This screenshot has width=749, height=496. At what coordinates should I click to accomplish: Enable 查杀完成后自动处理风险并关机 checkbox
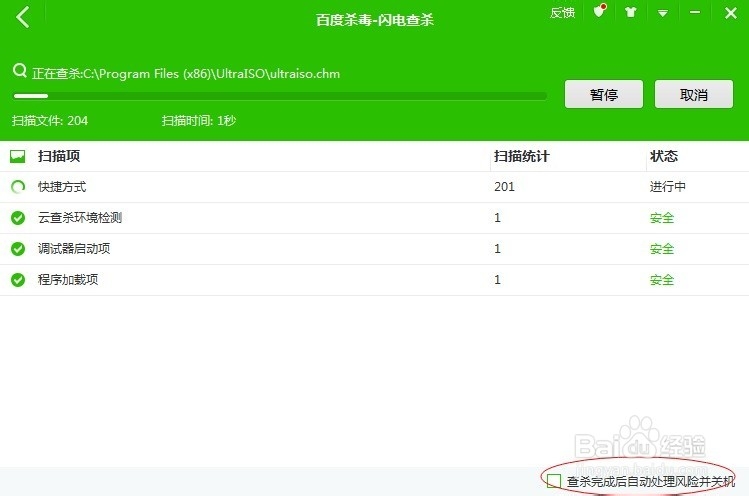click(x=554, y=481)
